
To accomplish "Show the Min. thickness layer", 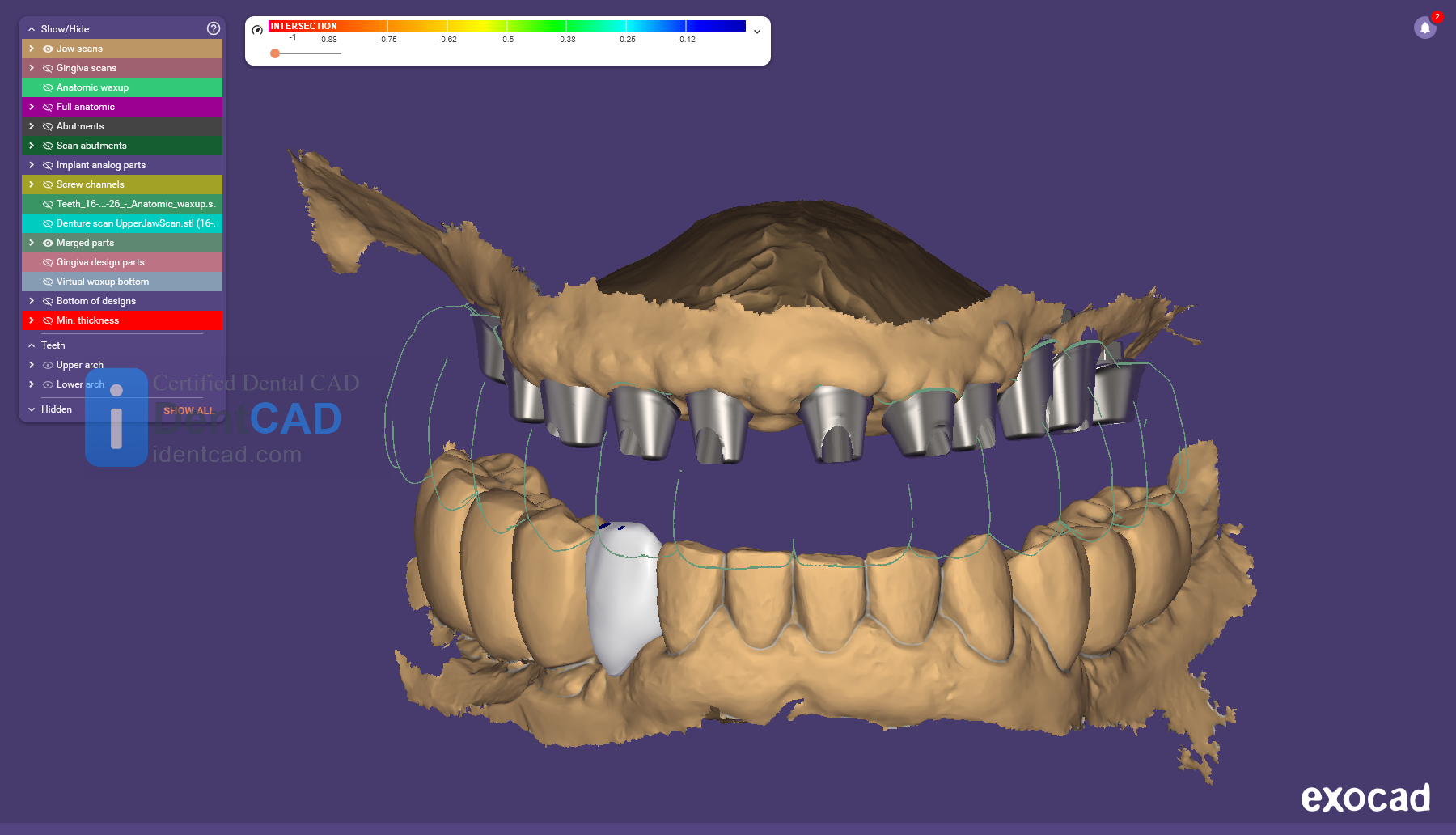I will pos(48,320).
